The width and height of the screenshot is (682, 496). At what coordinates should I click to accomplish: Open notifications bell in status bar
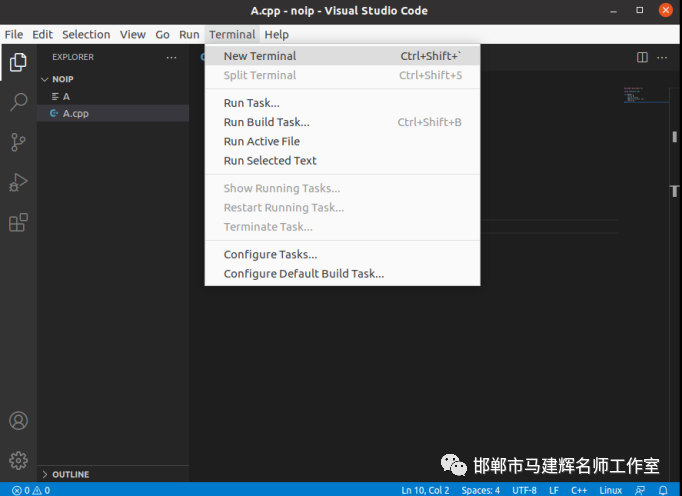[663, 490]
